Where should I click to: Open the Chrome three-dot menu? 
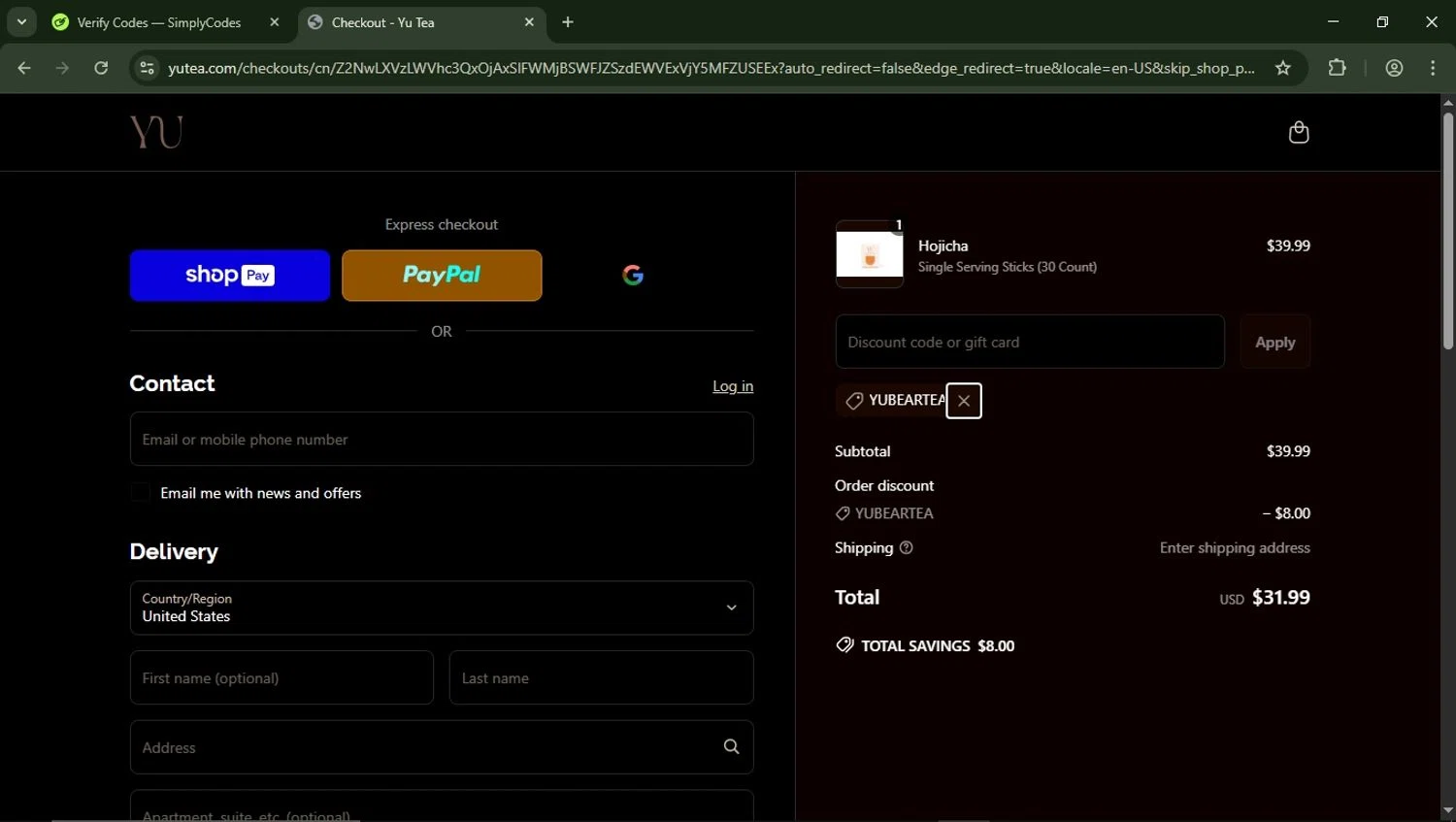(x=1433, y=68)
